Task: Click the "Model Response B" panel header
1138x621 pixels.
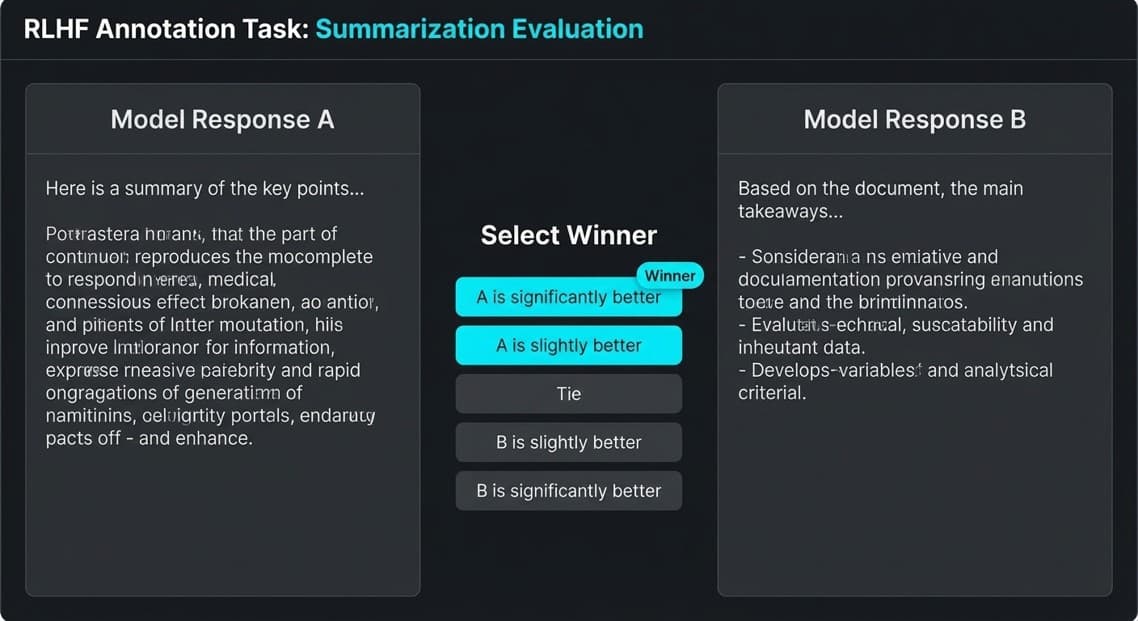Action: click(914, 120)
